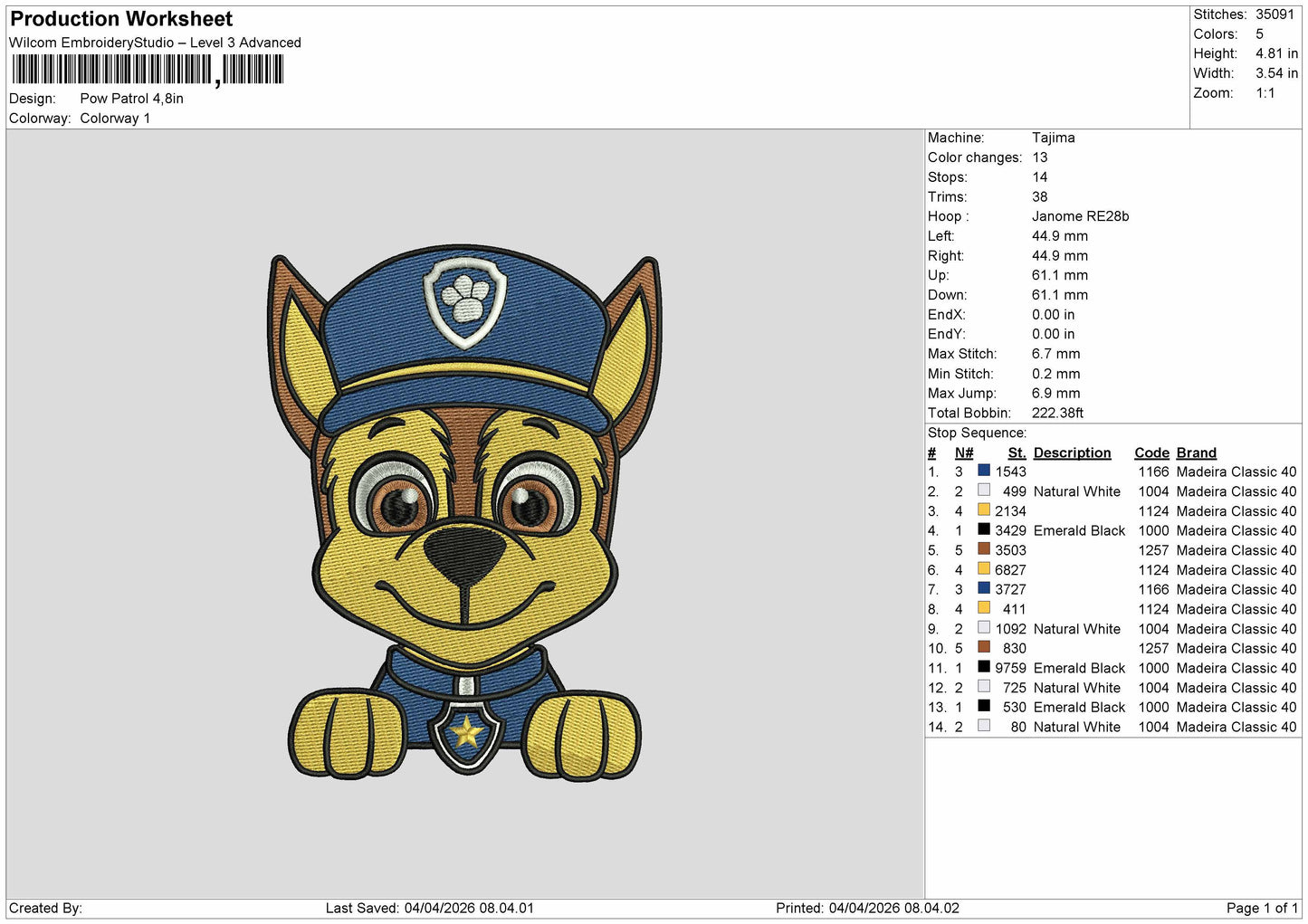1308x924 pixels.
Task: Select the Zoom value 1:1
Action: point(1265,93)
